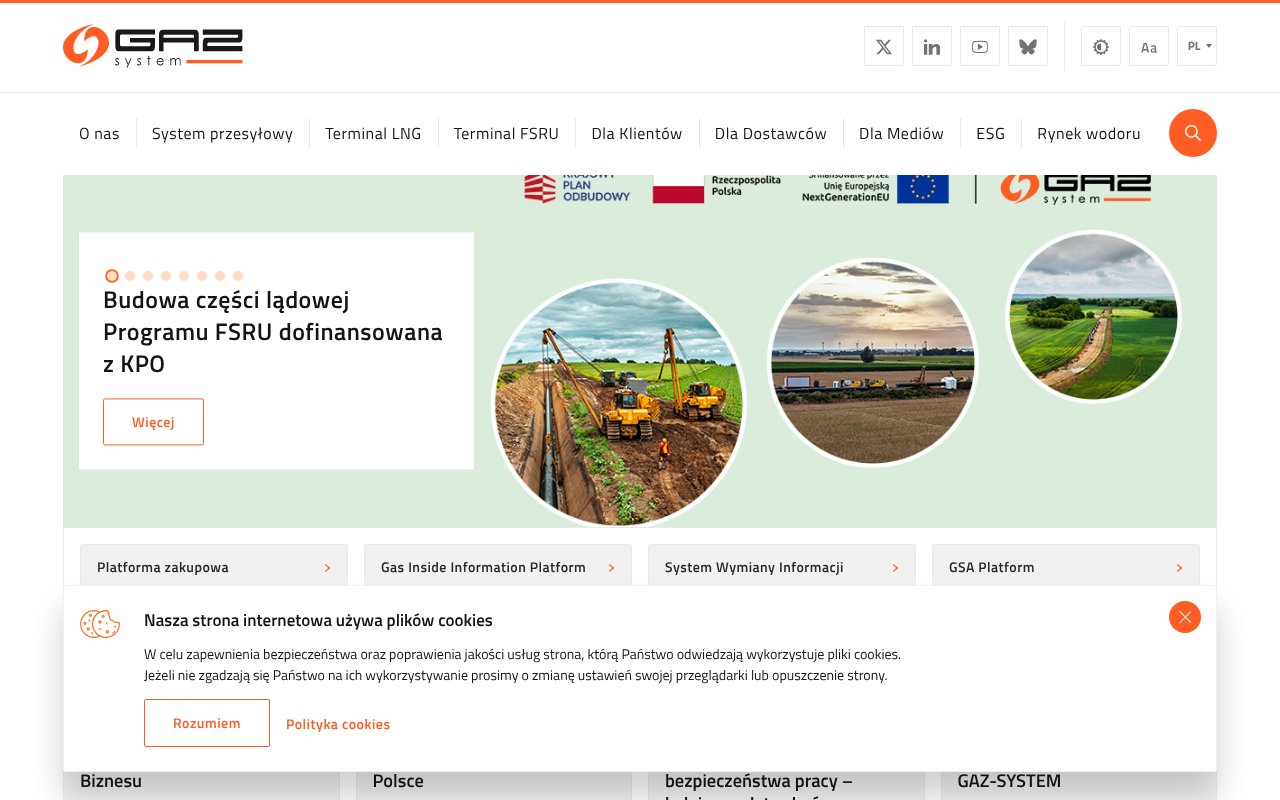Open the Polityka cookies link
Viewport: 1280px width, 800px height.
pyautogui.click(x=338, y=723)
